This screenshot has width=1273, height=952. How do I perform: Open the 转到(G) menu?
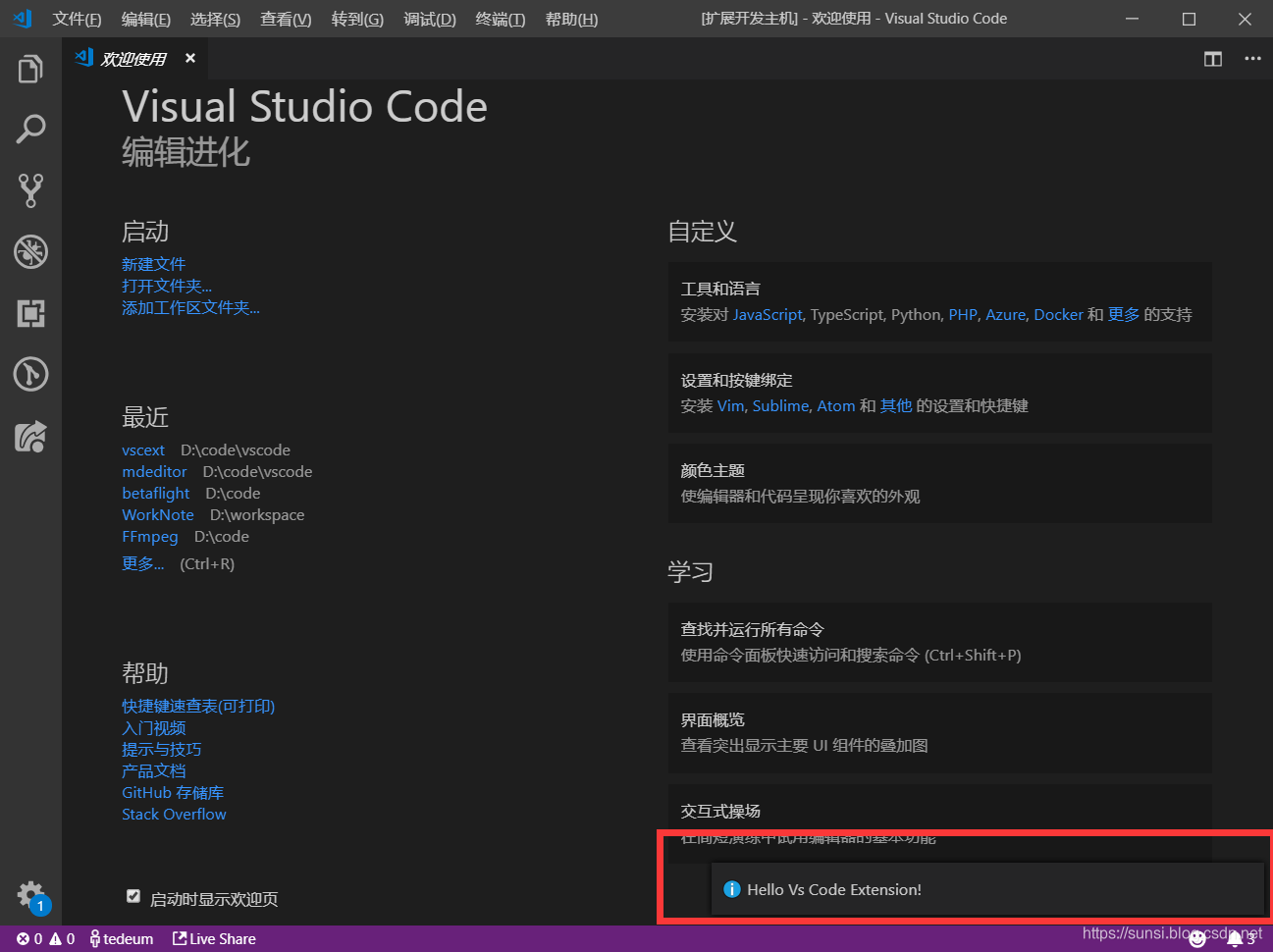point(357,19)
